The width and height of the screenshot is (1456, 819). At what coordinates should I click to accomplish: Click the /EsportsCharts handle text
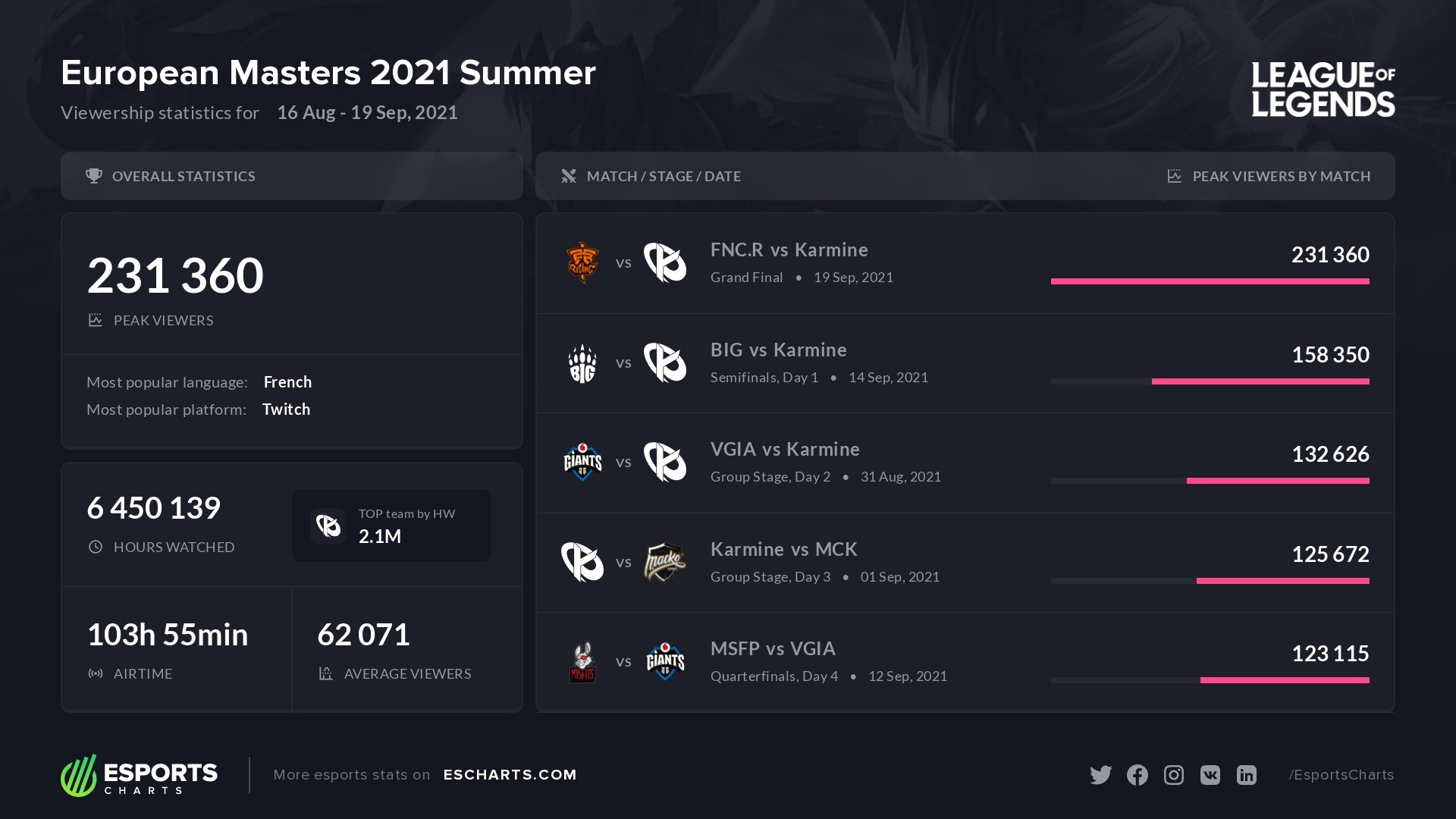click(1341, 774)
